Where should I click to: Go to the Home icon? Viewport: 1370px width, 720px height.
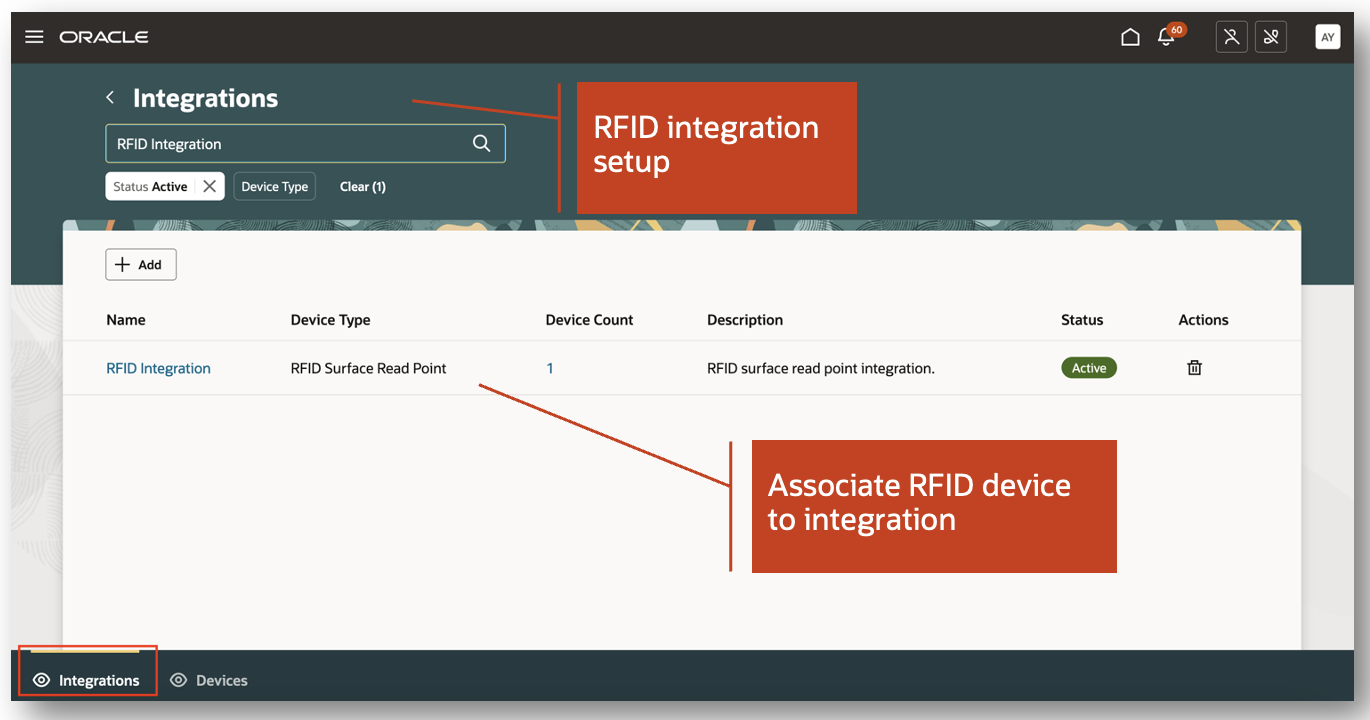coord(1130,37)
